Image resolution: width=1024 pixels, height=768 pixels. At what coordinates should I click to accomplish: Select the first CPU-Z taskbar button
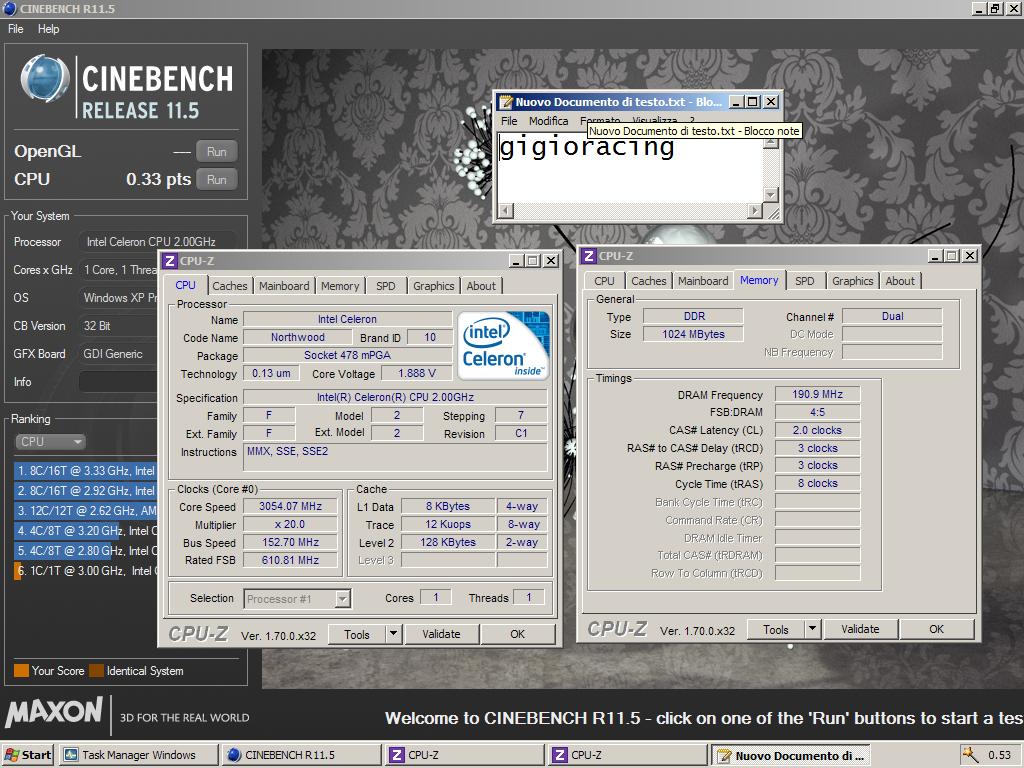pyautogui.click(x=464, y=755)
